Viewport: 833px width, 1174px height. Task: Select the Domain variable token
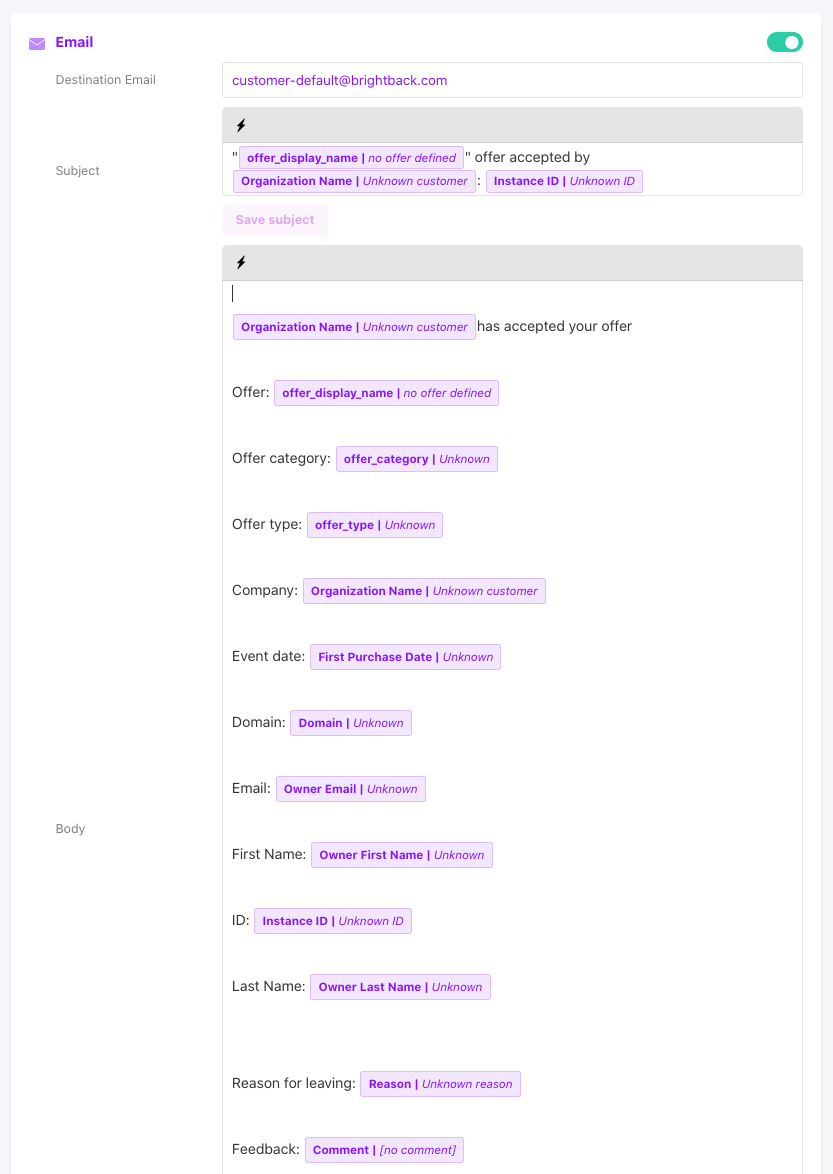pyautogui.click(x=350, y=723)
